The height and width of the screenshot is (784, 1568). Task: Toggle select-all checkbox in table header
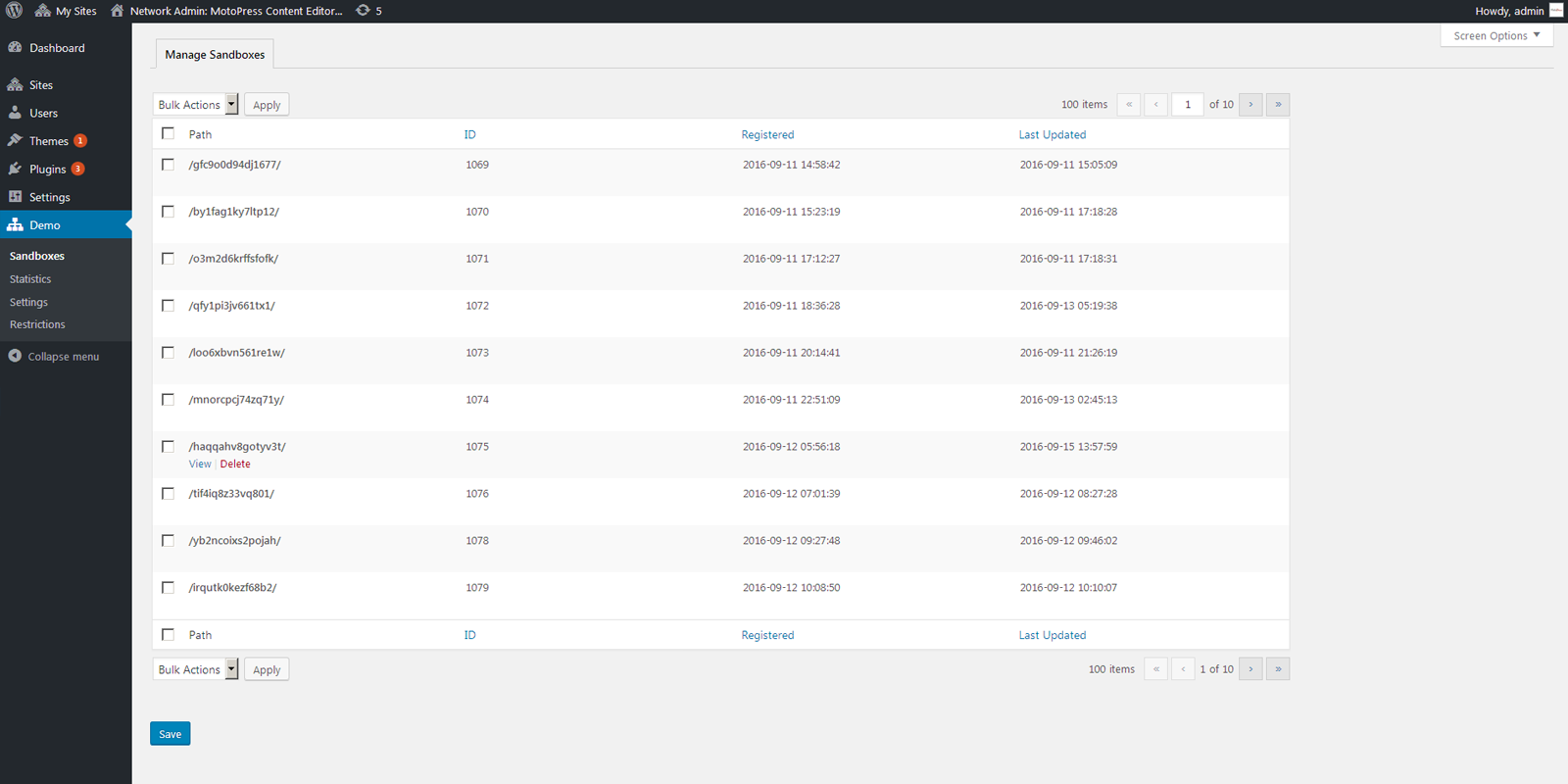click(168, 133)
